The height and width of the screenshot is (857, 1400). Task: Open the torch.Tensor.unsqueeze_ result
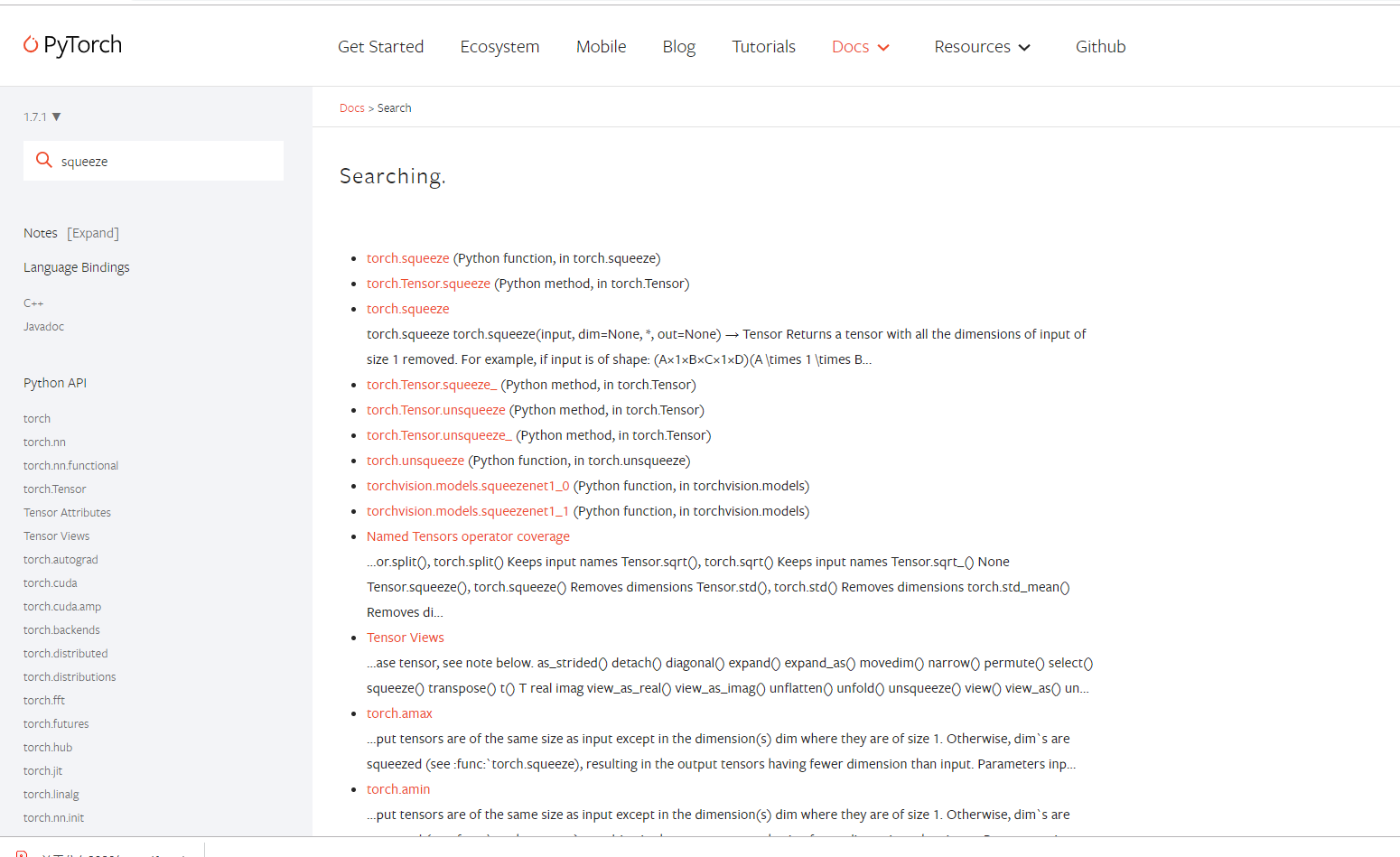(439, 435)
